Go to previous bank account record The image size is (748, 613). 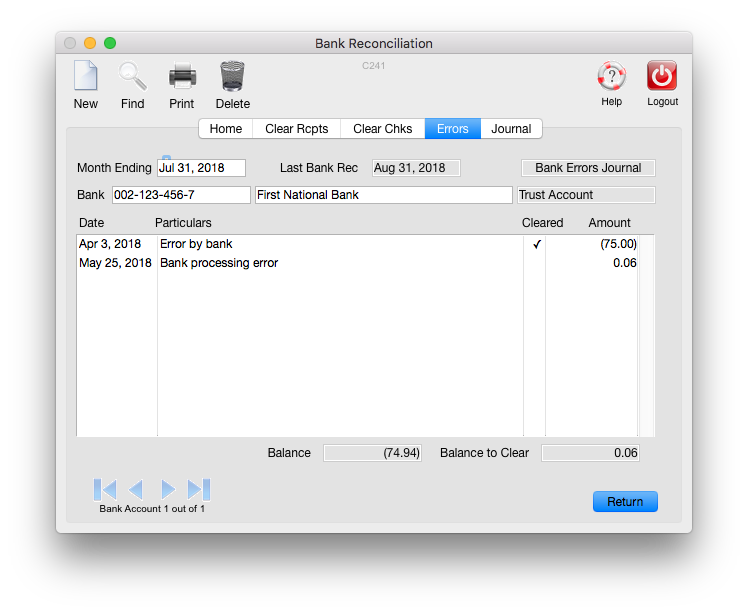(136, 489)
